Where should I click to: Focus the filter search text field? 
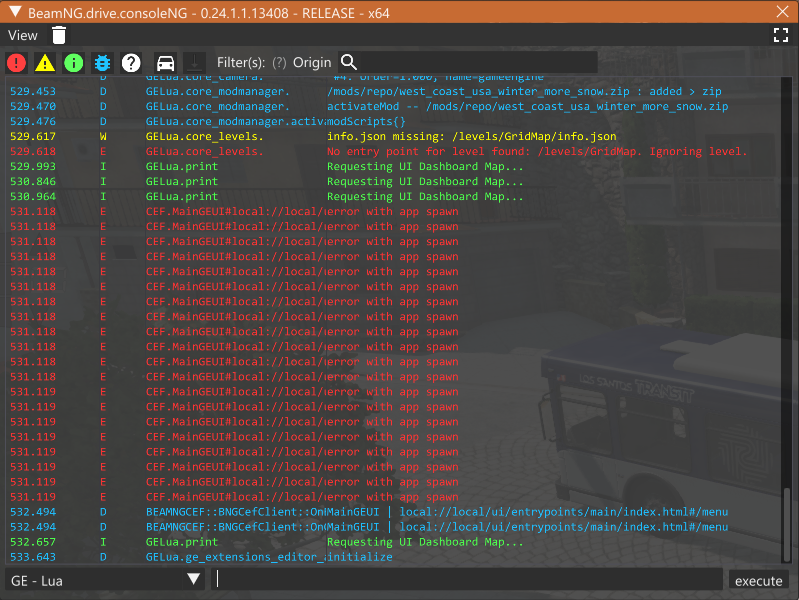click(x=479, y=62)
